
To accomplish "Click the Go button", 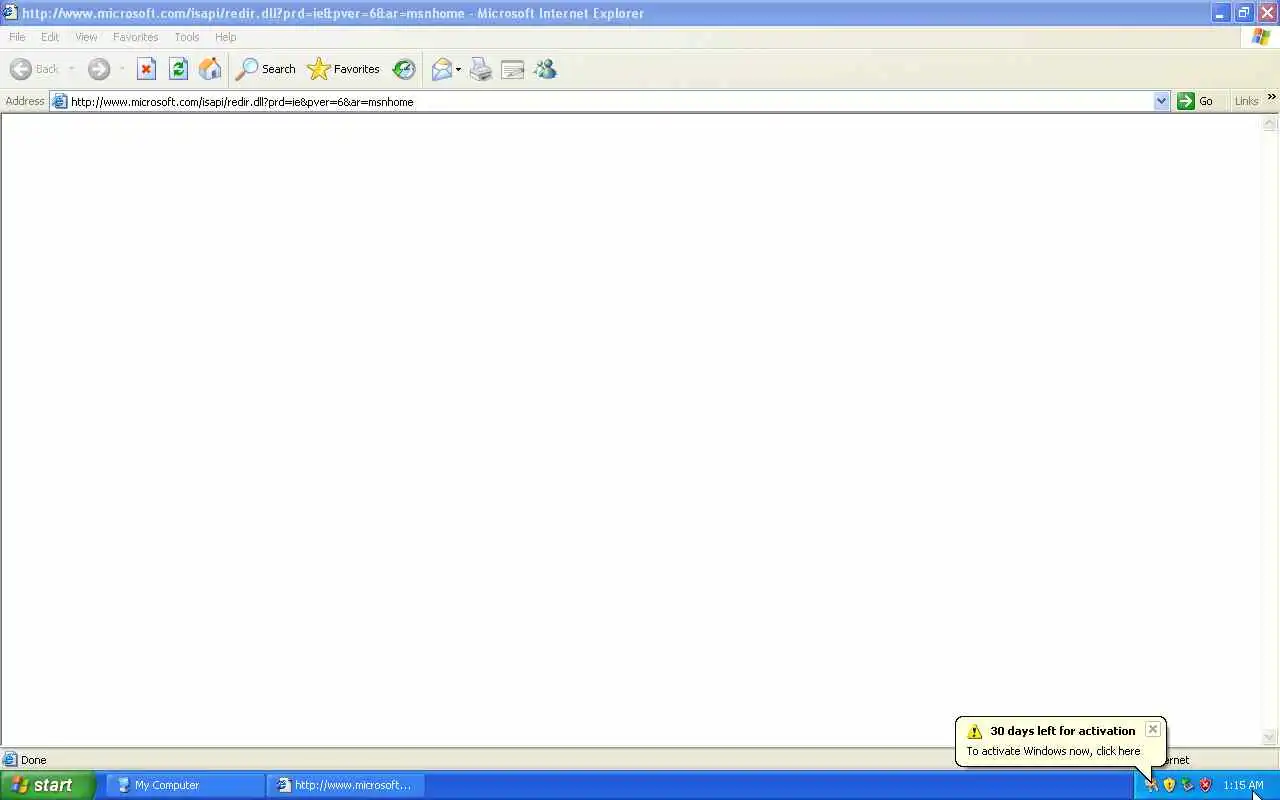I will 1196,101.
